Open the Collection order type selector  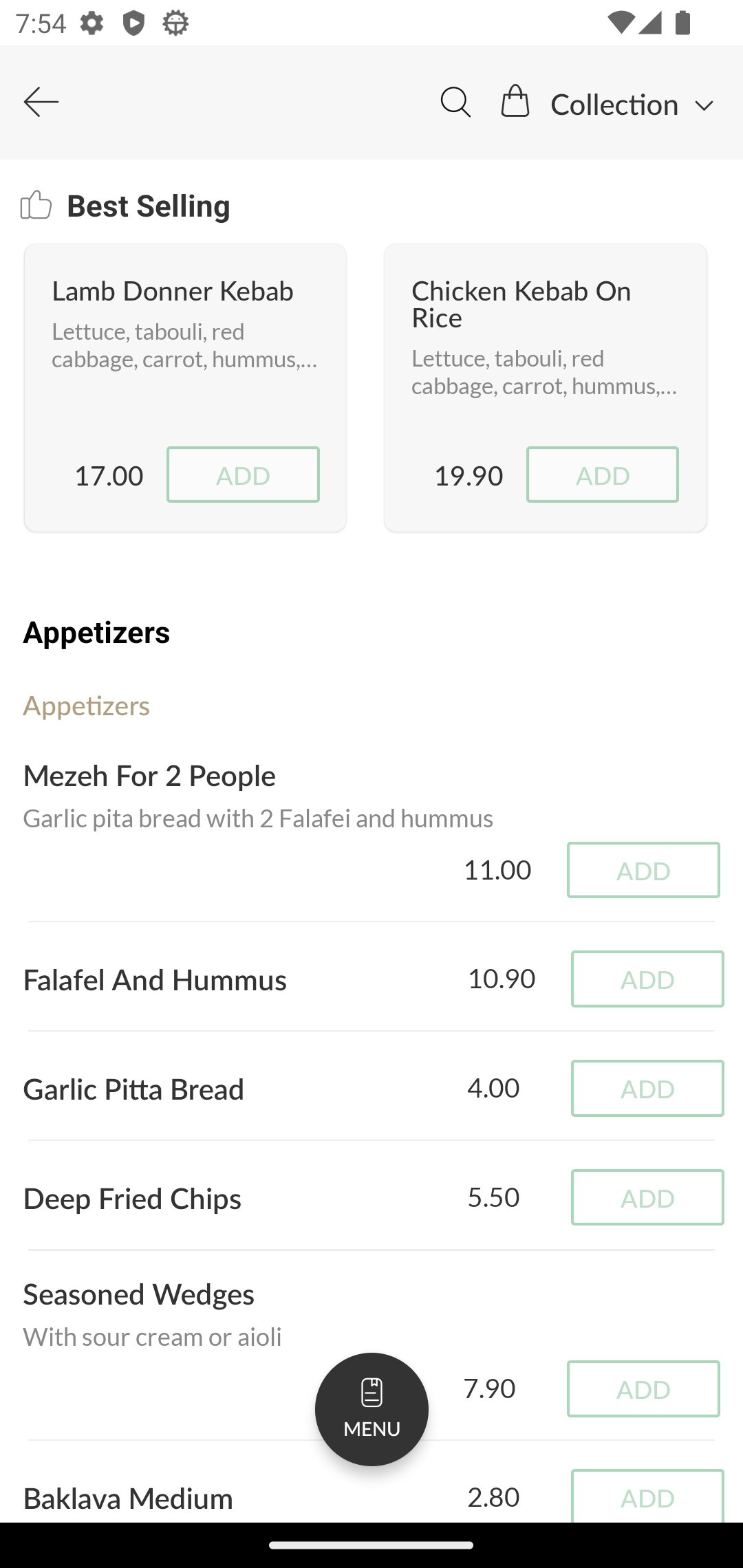[x=614, y=105]
